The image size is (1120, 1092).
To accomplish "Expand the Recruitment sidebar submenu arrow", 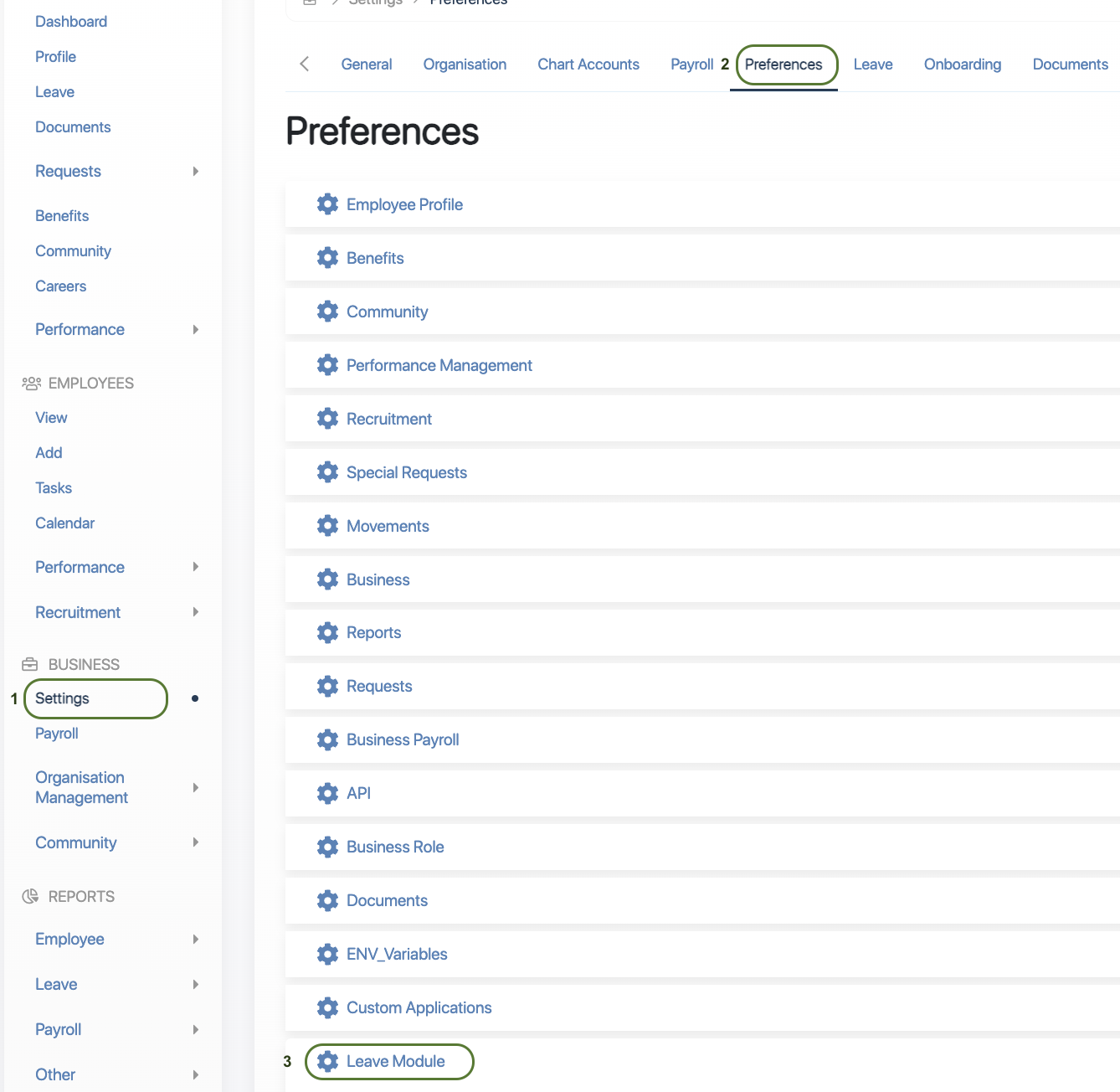I will point(195,612).
